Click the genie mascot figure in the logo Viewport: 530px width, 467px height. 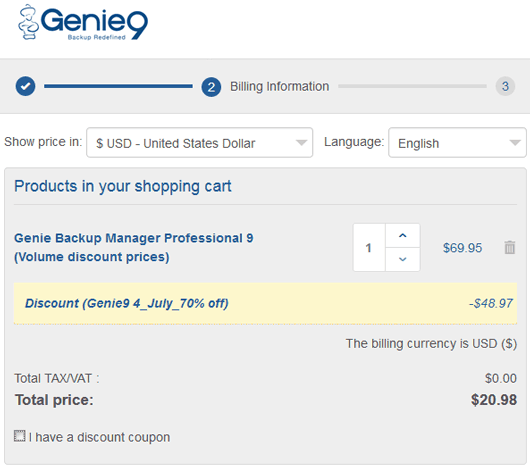[x=28, y=22]
